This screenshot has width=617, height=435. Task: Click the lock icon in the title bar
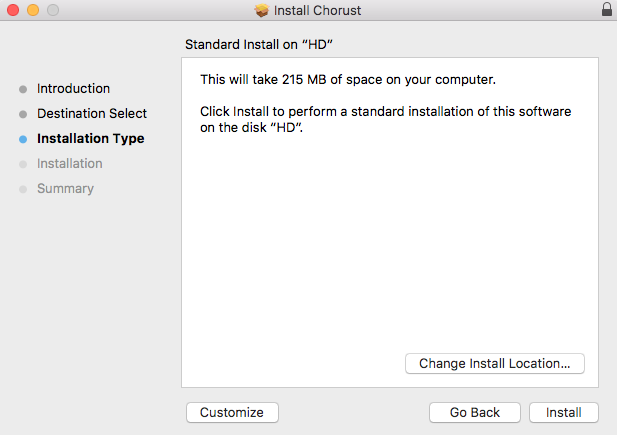pos(606,10)
